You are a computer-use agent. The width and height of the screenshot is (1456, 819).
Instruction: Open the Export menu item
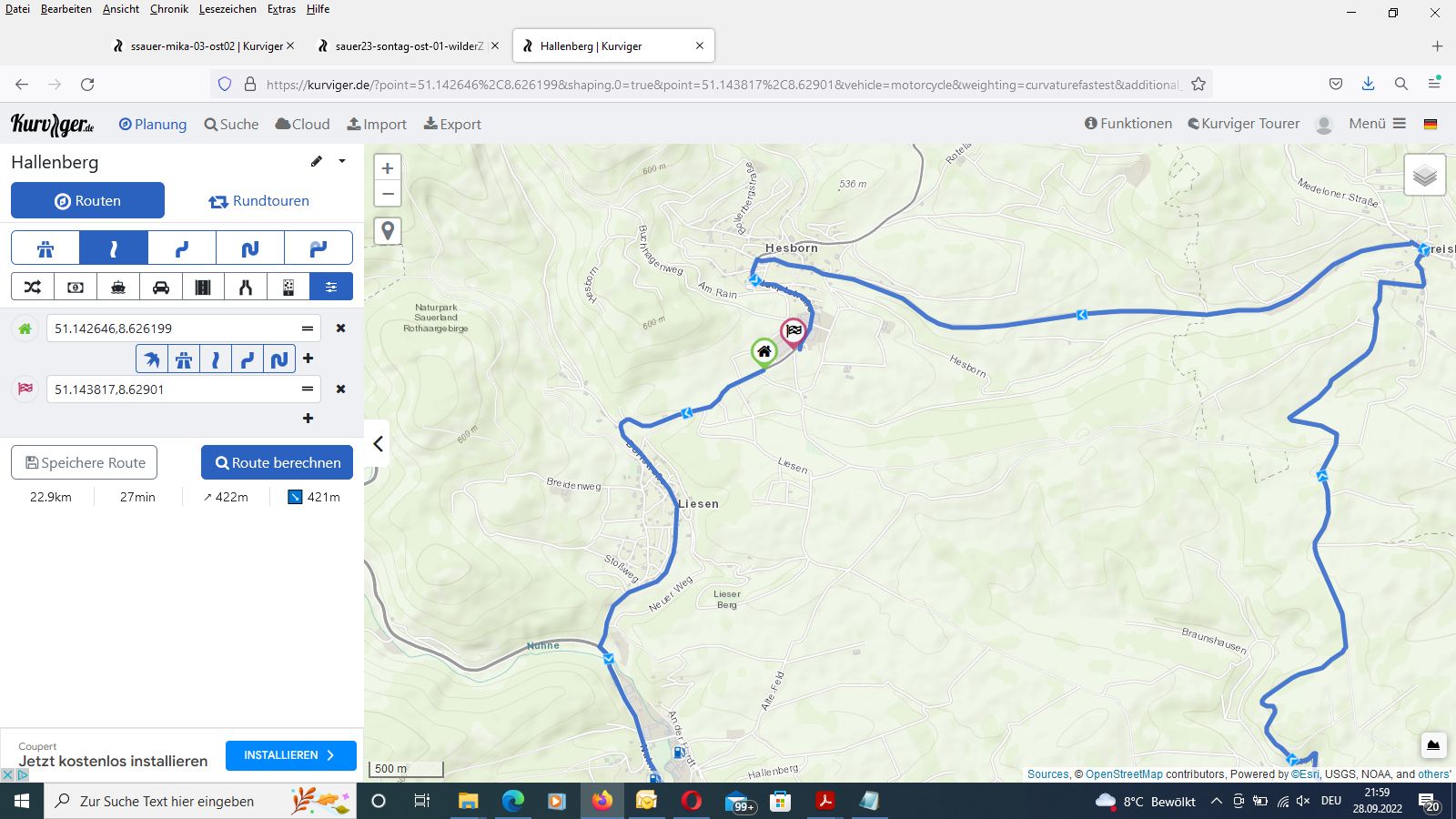(x=452, y=125)
